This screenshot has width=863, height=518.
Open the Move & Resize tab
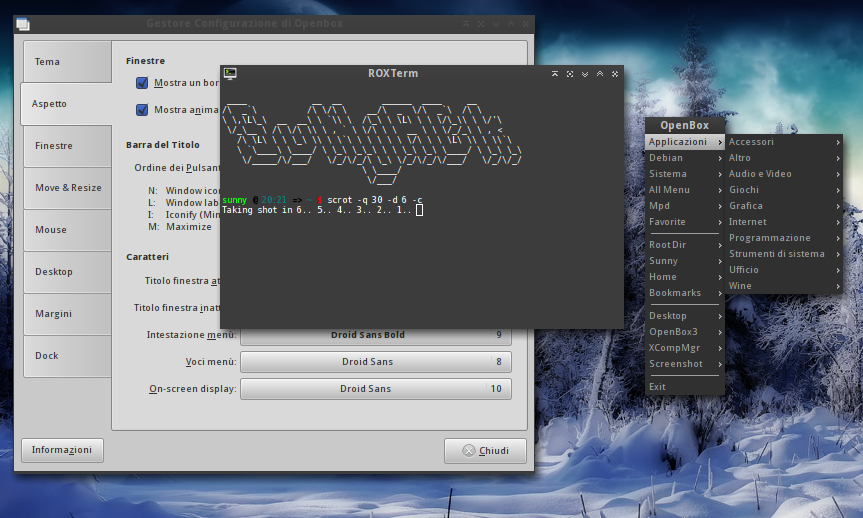67,188
